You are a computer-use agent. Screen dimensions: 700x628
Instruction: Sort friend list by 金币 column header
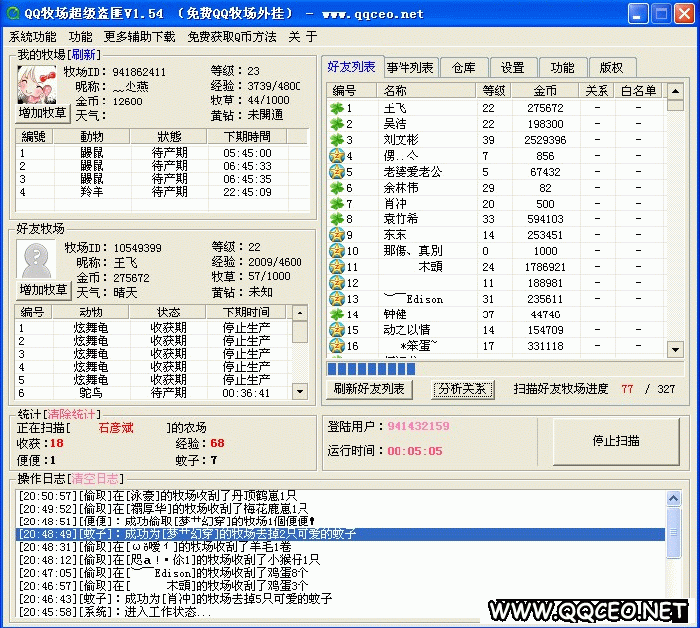click(545, 91)
